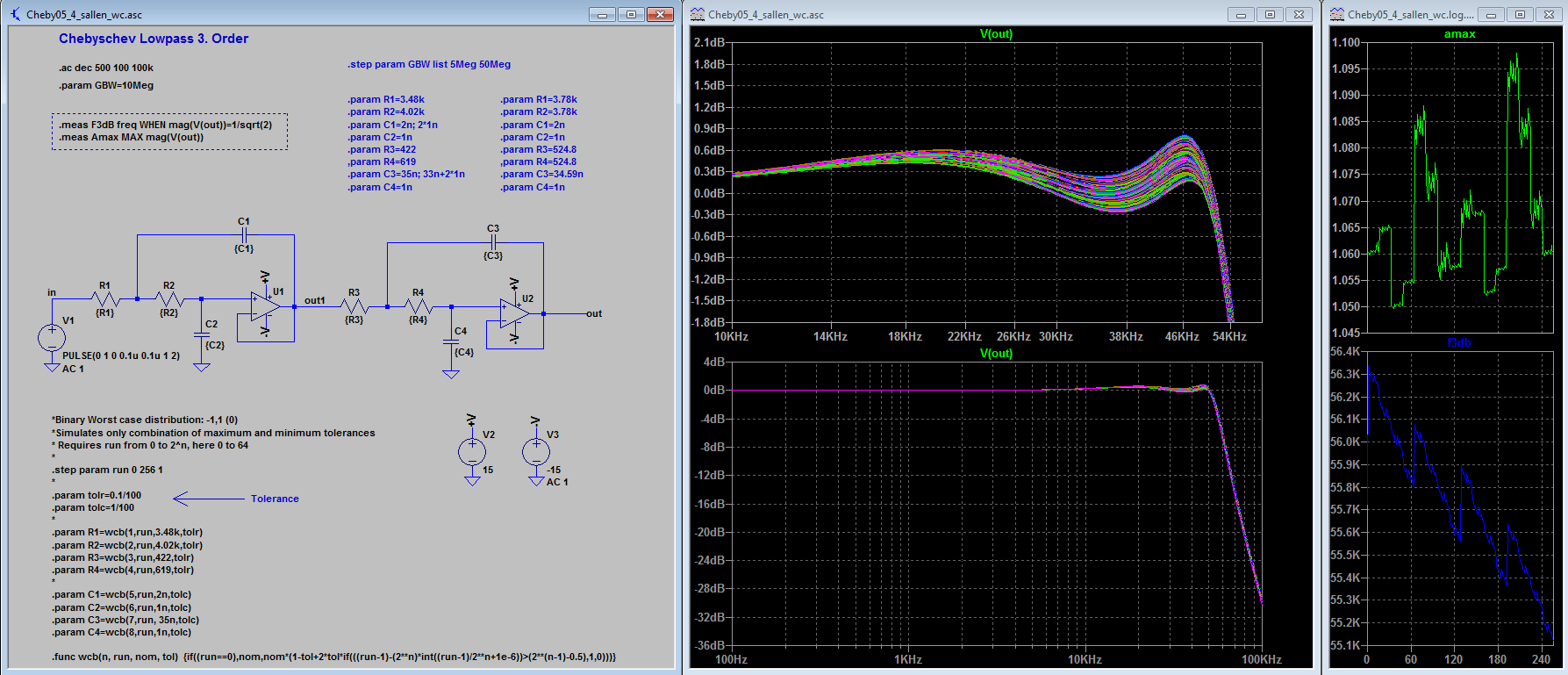Select resistor R4 symbol
1568x675 pixels.
(x=419, y=306)
